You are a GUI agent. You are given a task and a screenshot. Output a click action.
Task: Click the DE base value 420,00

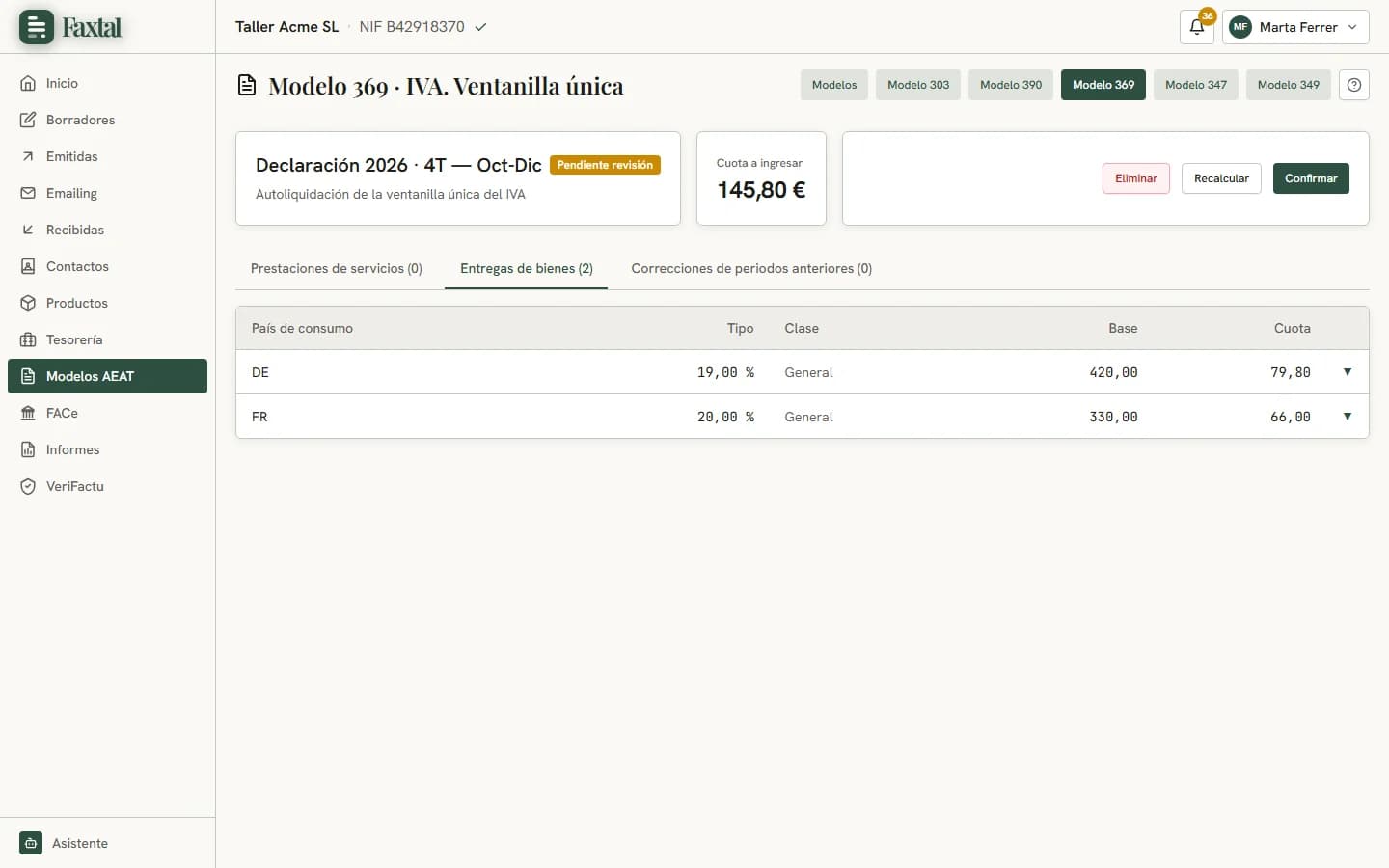pos(1113,372)
